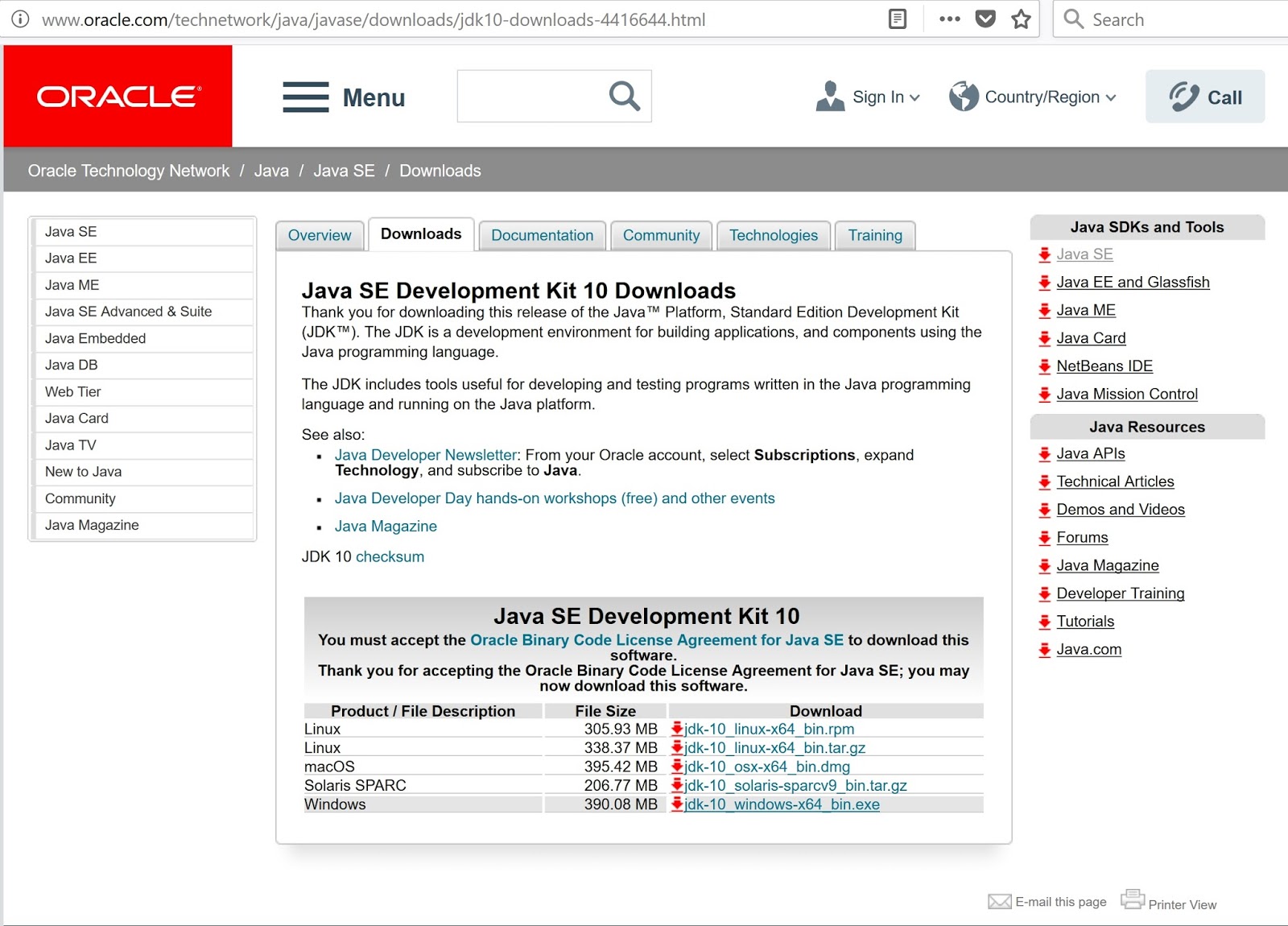1288x926 pixels.
Task: Click the browser address bar URL
Action: coord(374,19)
